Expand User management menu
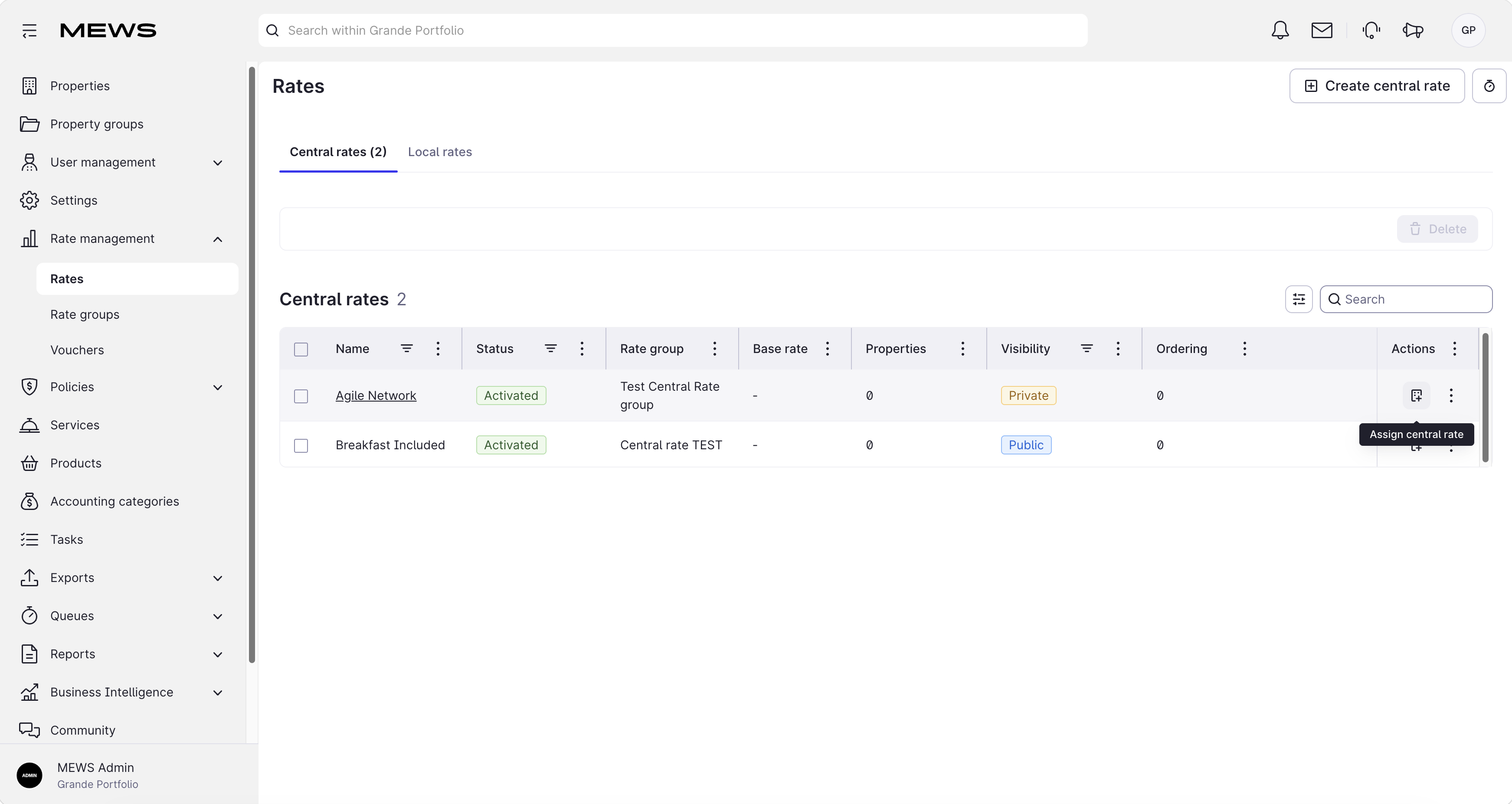The height and width of the screenshot is (804, 1512). click(217, 163)
